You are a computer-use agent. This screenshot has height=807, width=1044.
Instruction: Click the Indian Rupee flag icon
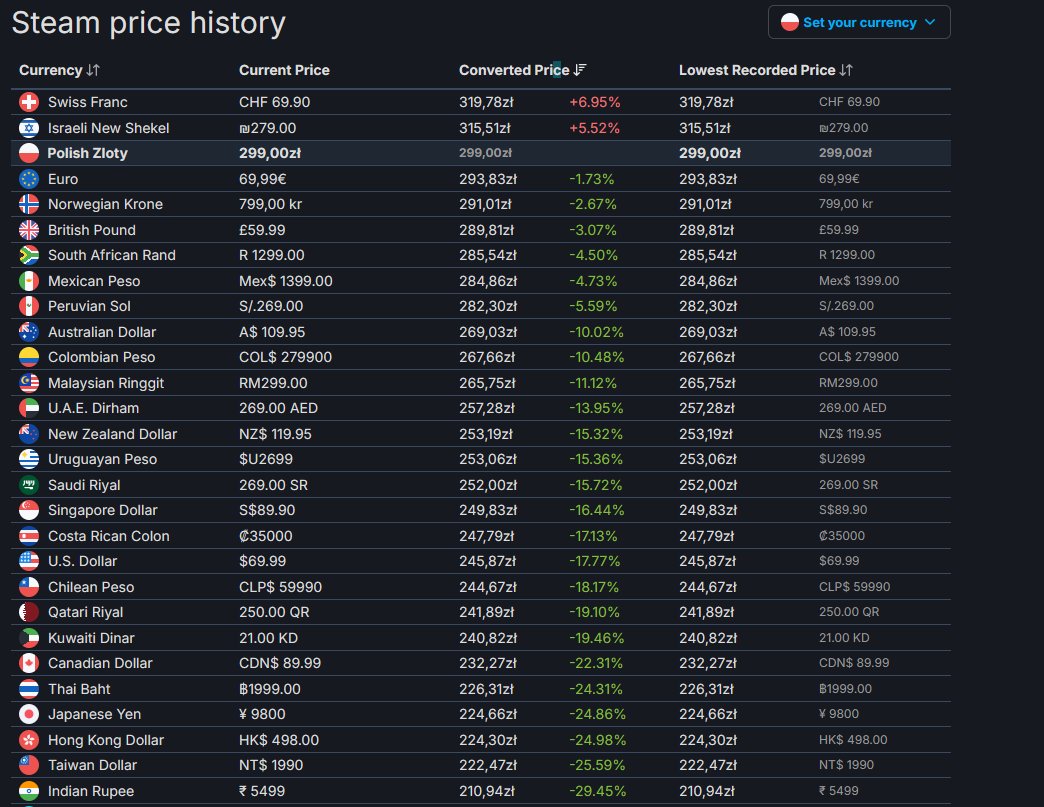(x=29, y=791)
